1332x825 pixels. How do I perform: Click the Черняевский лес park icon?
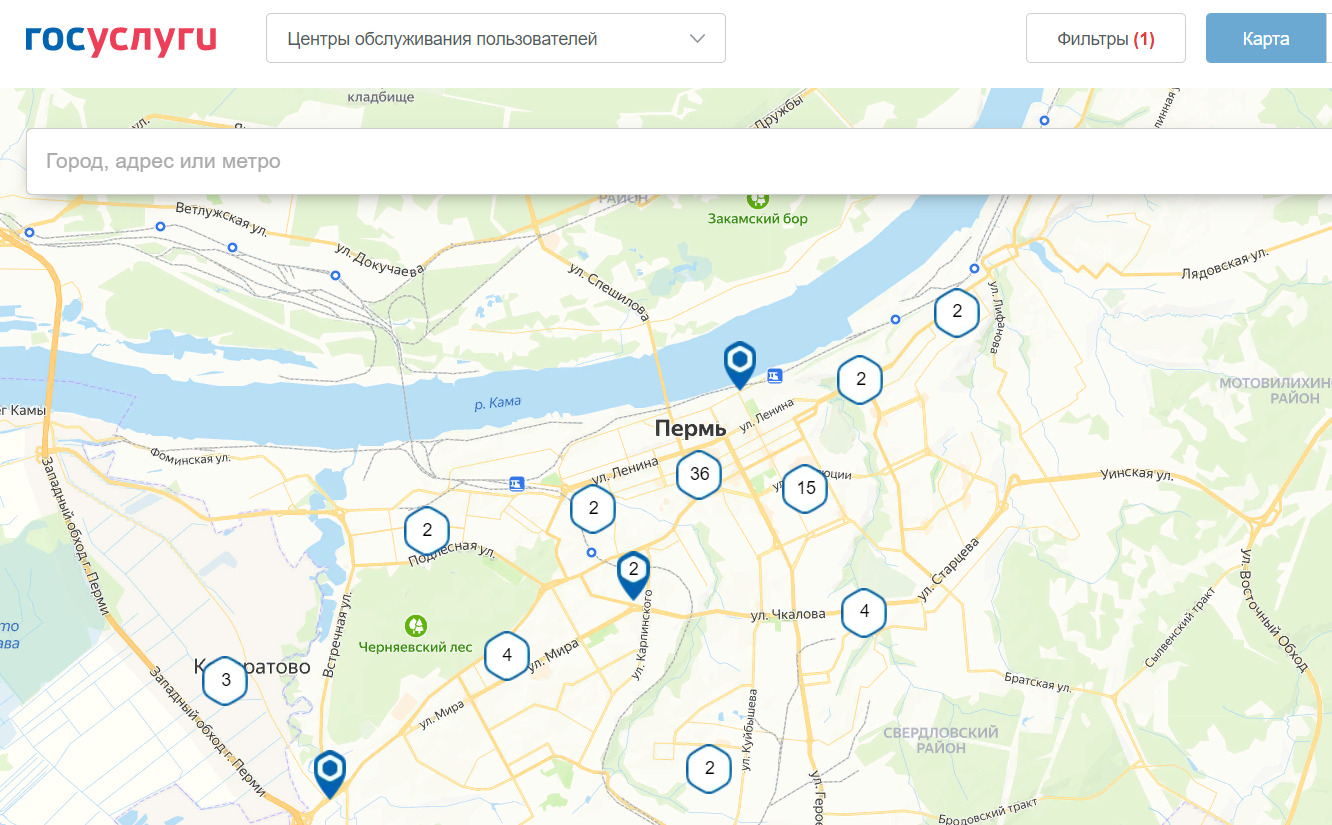[416, 626]
